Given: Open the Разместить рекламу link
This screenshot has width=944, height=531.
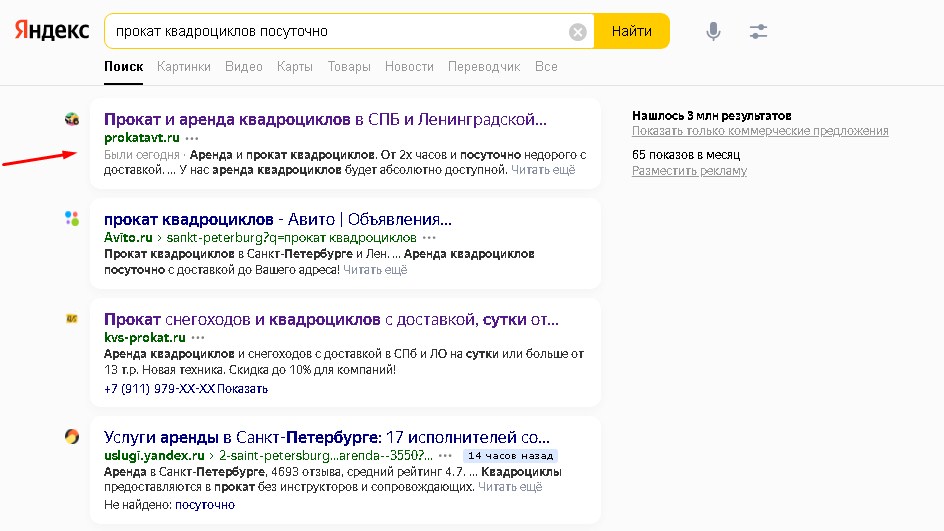Looking at the screenshot, I should (x=689, y=170).
